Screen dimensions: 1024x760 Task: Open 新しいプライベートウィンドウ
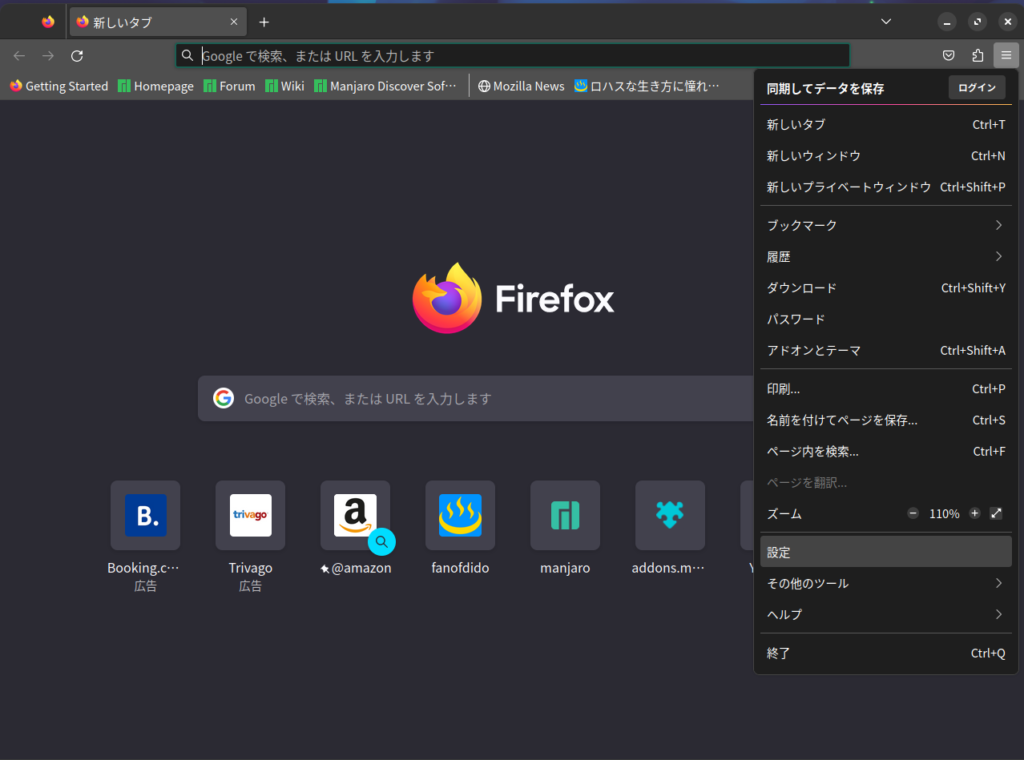pyautogui.click(x=886, y=187)
